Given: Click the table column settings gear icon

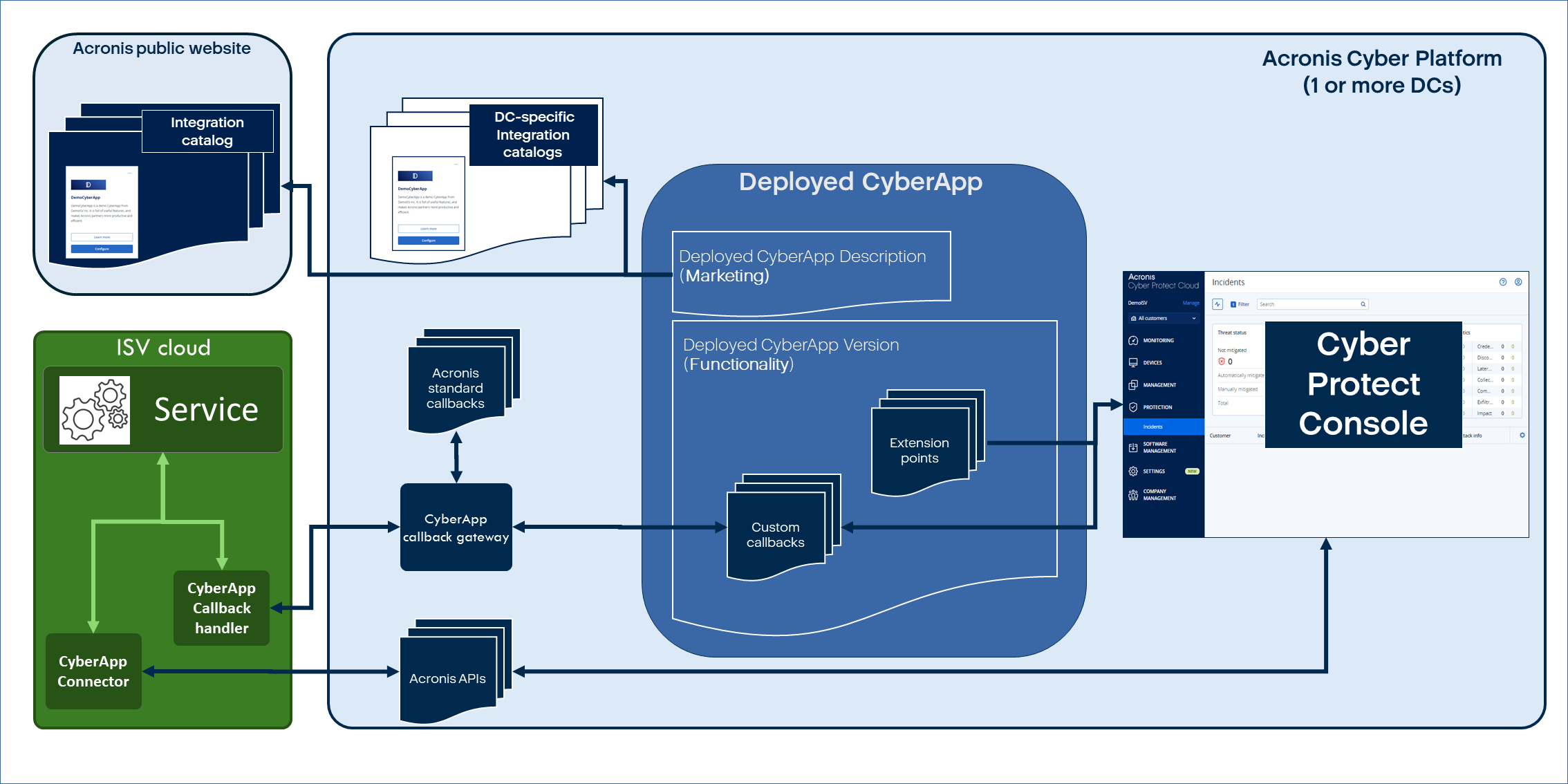Looking at the screenshot, I should [1522, 435].
